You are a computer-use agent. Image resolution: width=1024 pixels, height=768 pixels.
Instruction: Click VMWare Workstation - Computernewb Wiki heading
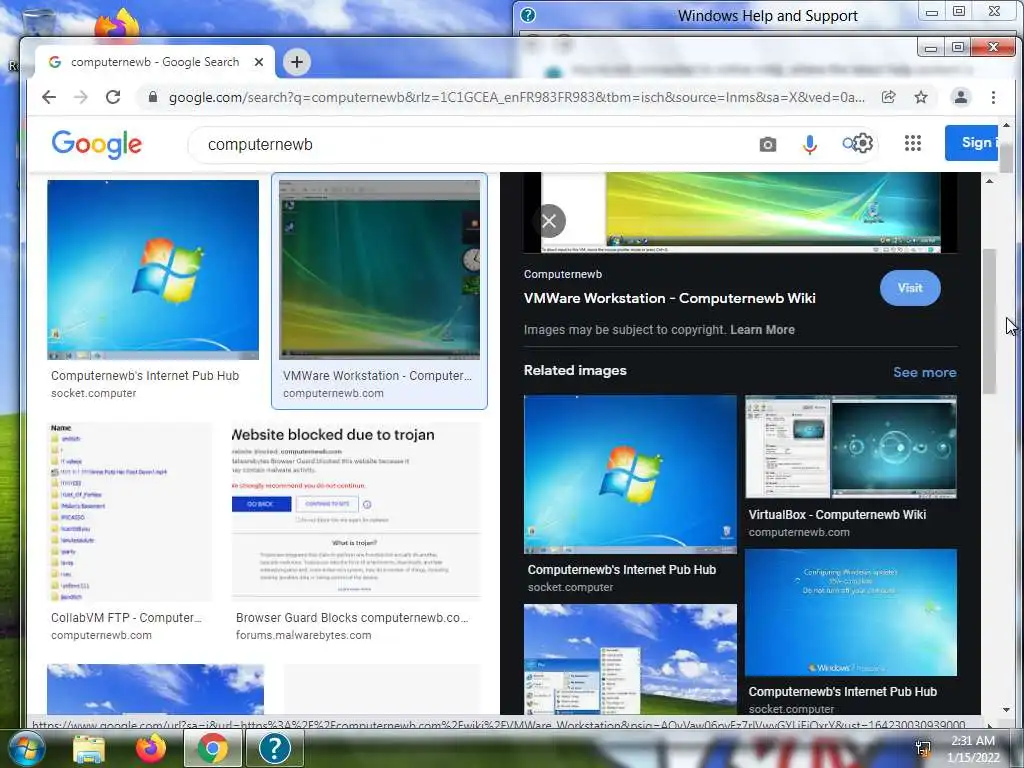click(x=669, y=298)
